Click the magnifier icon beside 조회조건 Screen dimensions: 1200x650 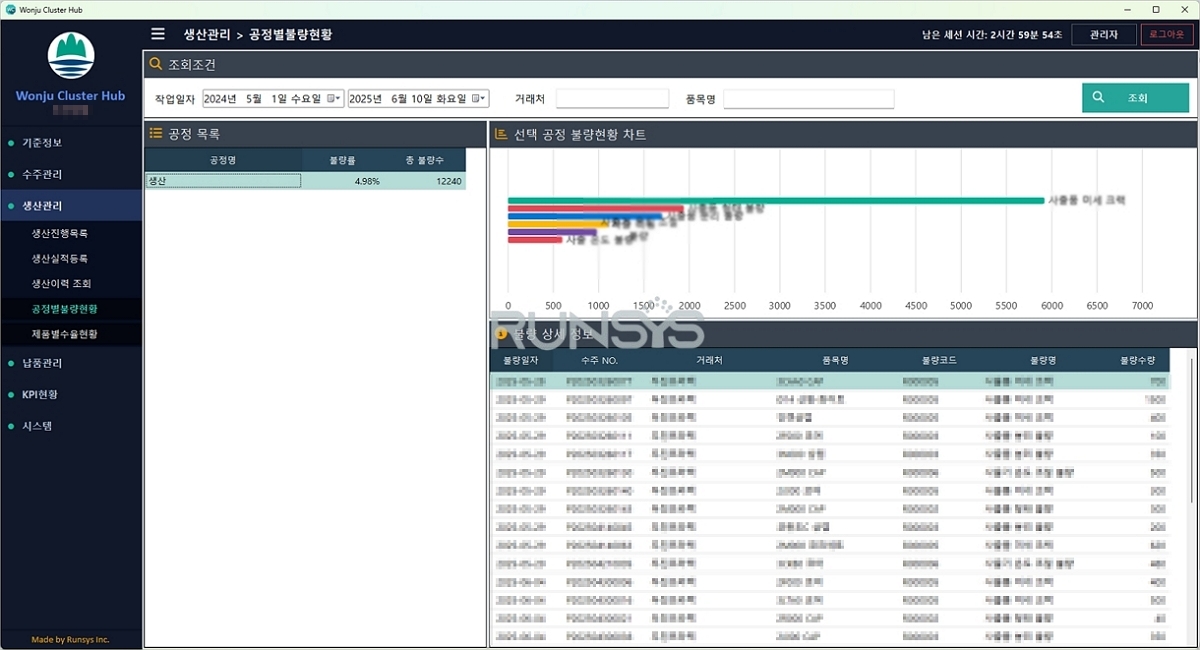155,65
